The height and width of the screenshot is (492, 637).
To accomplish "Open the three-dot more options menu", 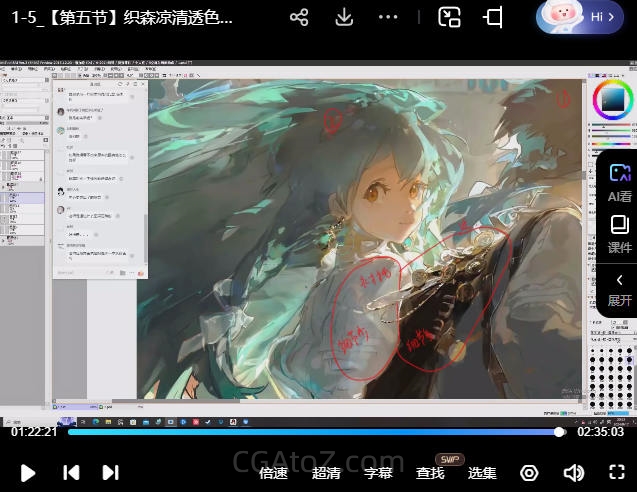I will pos(389,18).
